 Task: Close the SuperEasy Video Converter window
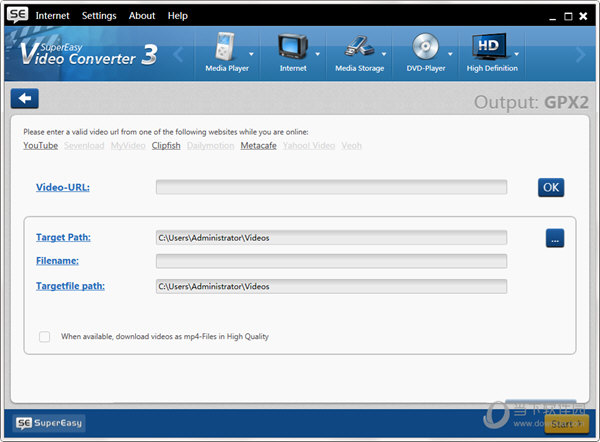[x=583, y=16]
